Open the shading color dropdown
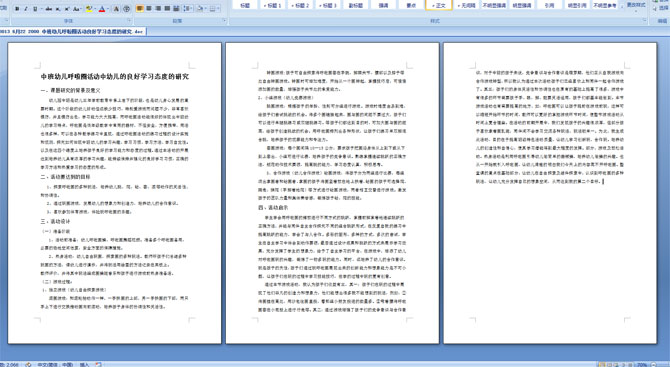 pyautogui.click(x=206, y=9)
